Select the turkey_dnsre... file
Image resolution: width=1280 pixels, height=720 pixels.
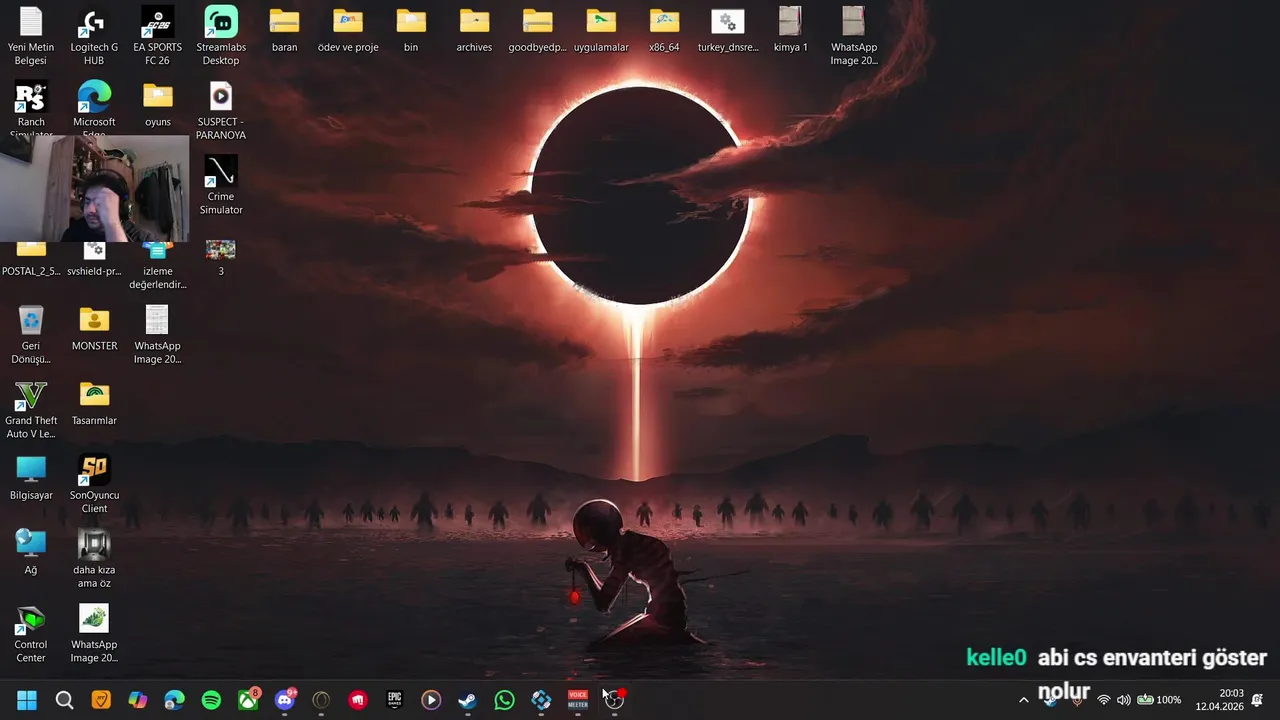pos(728,30)
